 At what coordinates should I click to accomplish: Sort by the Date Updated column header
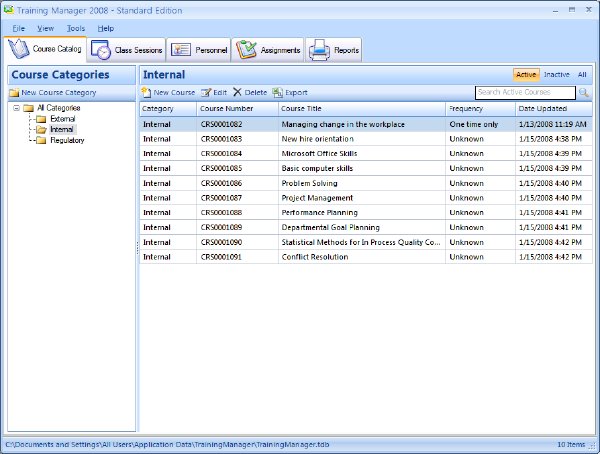point(554,109)
